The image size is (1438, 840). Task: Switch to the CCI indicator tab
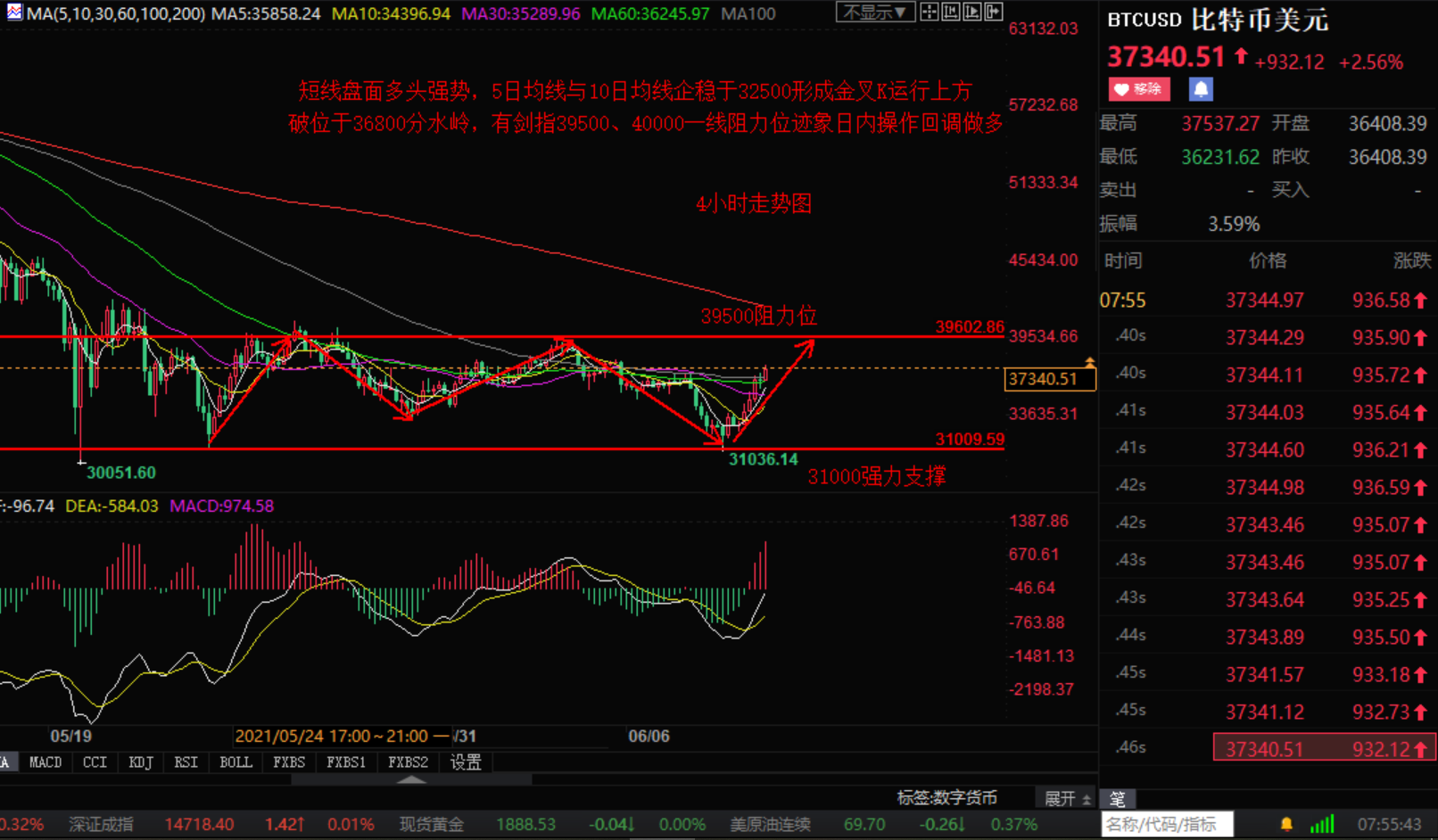click(95, 762)
